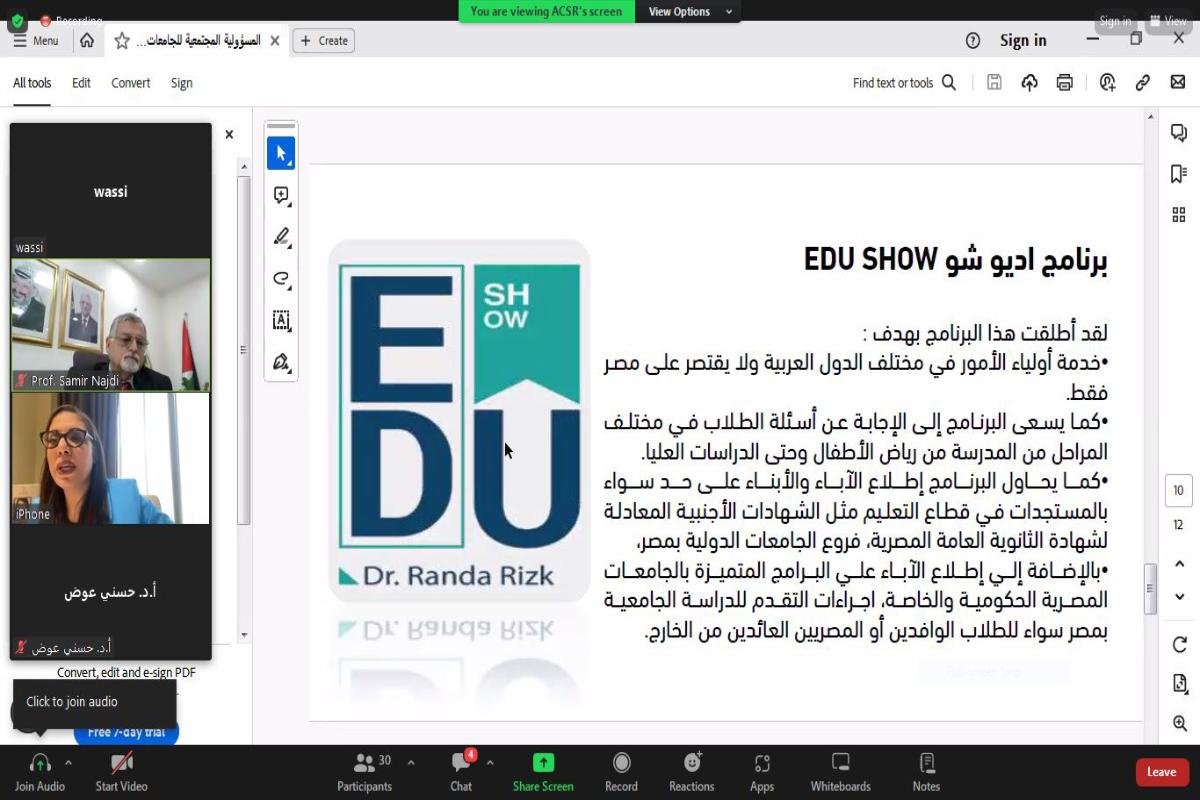Click the current page number 10 box
1200x800 pixels.
1179,491
